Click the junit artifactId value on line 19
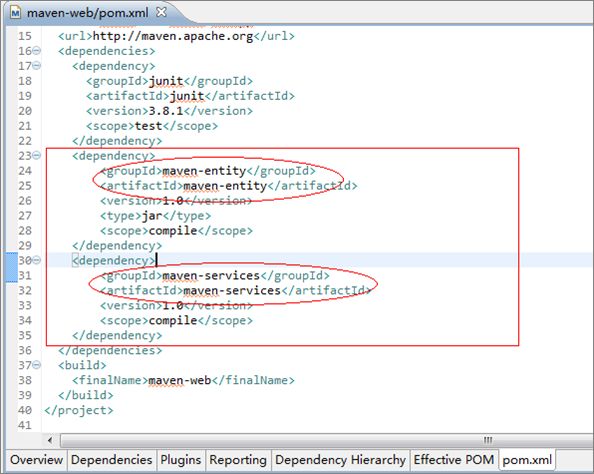This screenshot has height=474, width=594. pos(187,96)
